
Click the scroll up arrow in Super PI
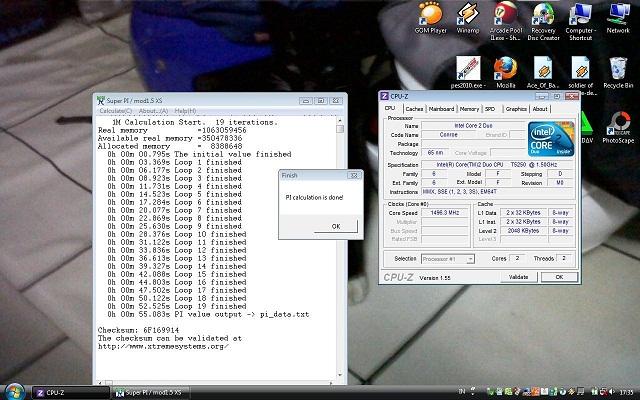click(x=340, y=121)
